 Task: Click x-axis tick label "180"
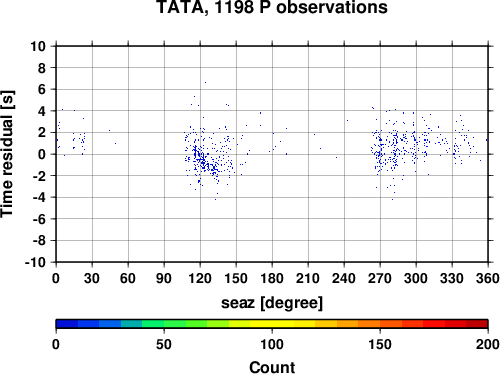(x=272, y=278)
